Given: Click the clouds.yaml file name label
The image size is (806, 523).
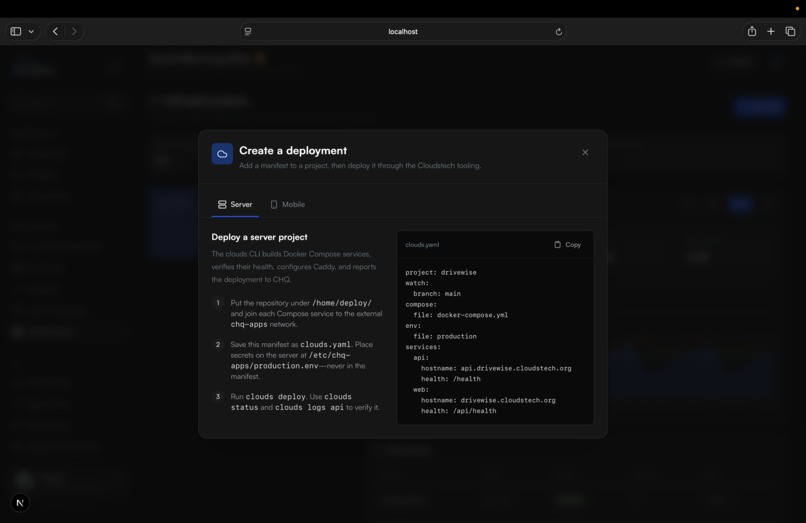Looking at the screenshot, I should click(x=422, y=245).
